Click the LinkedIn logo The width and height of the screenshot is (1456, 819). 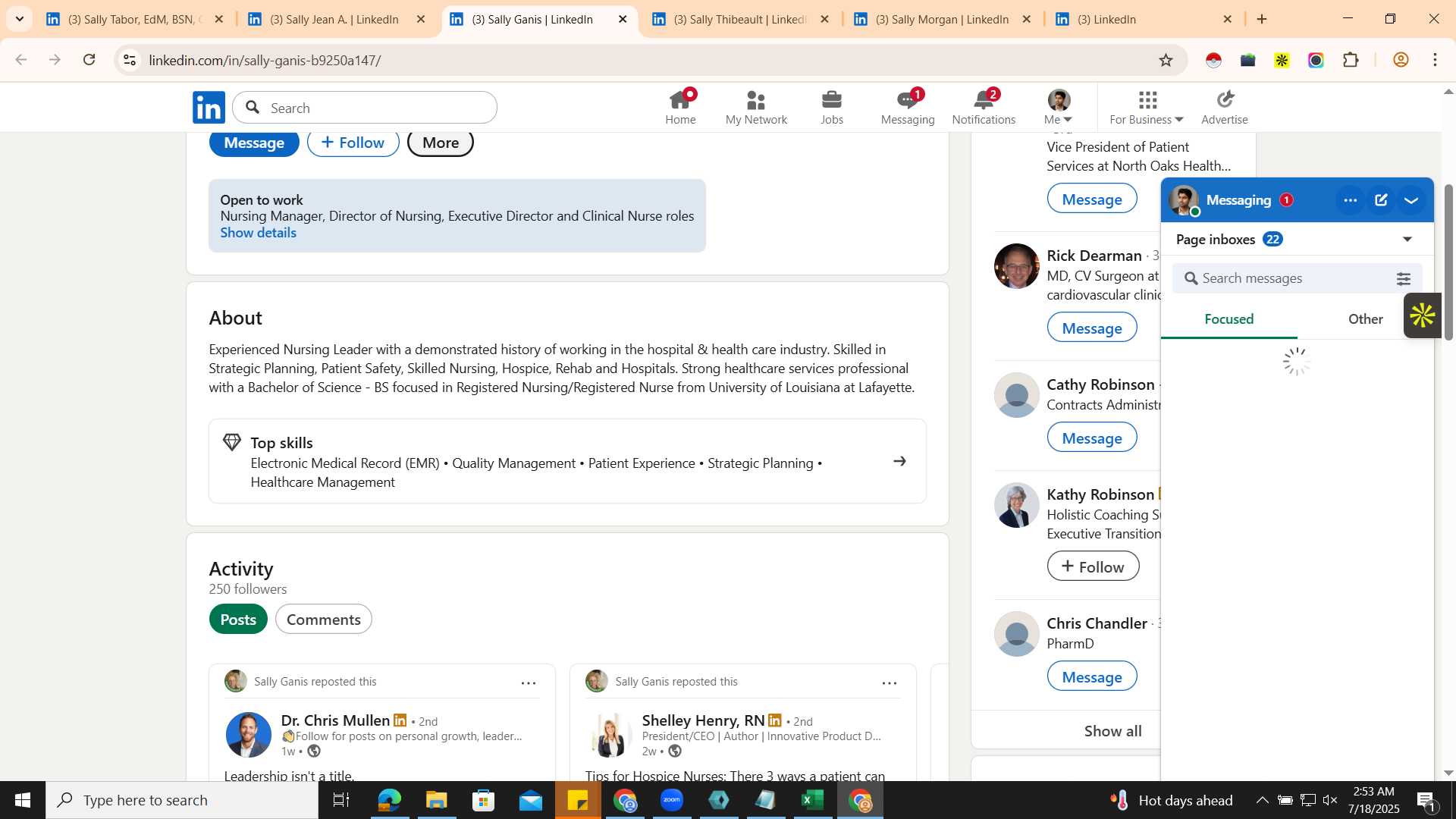(209, 108)
